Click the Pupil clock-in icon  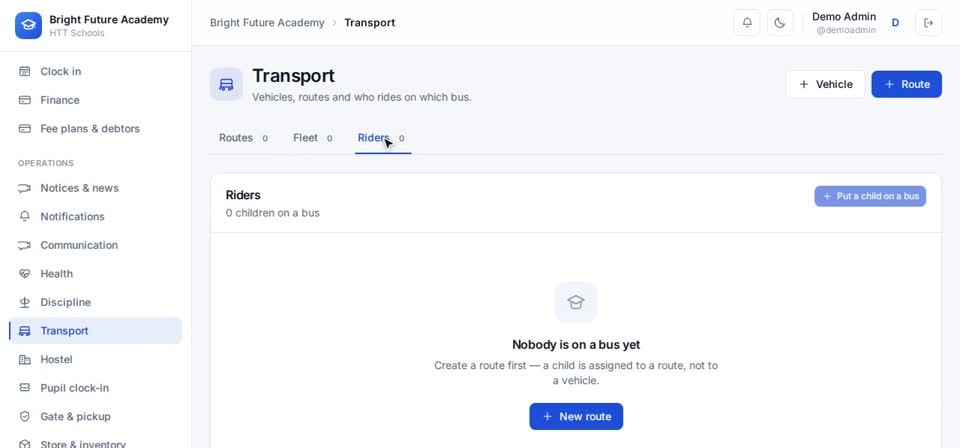pyautogui.click(x=24, y=388)
